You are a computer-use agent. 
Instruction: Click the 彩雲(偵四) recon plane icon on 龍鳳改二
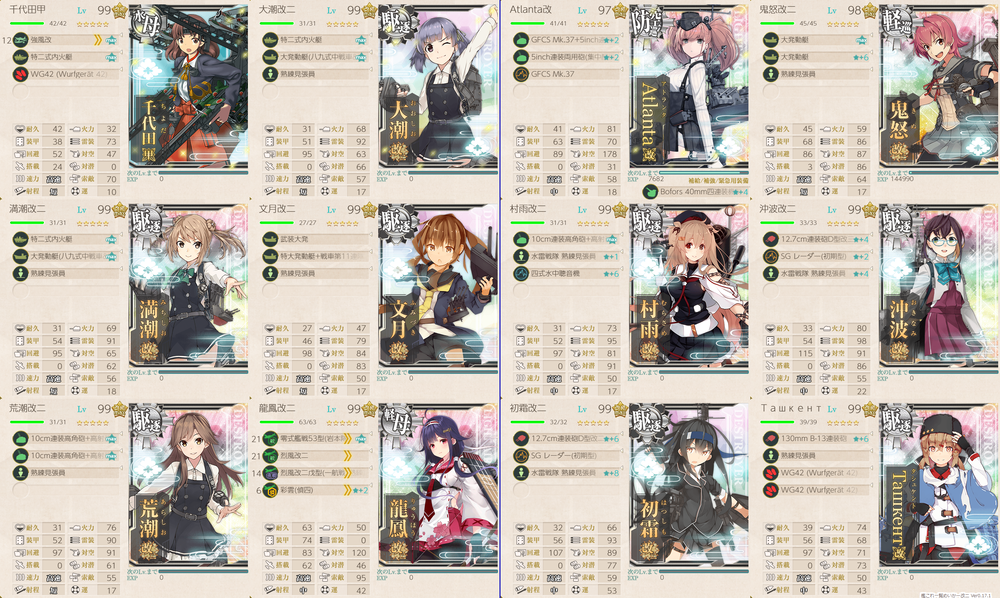pyautogui.click(x=270, y=490)
